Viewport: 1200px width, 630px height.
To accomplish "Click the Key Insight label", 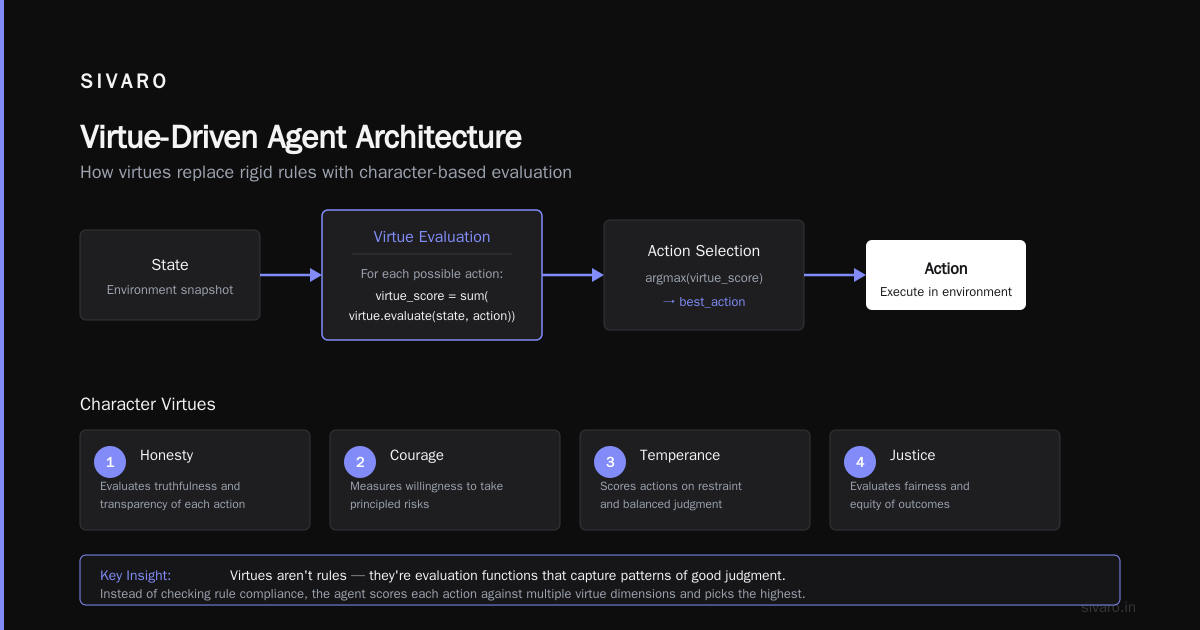I will pyautogui.click(x=135, y=575).
